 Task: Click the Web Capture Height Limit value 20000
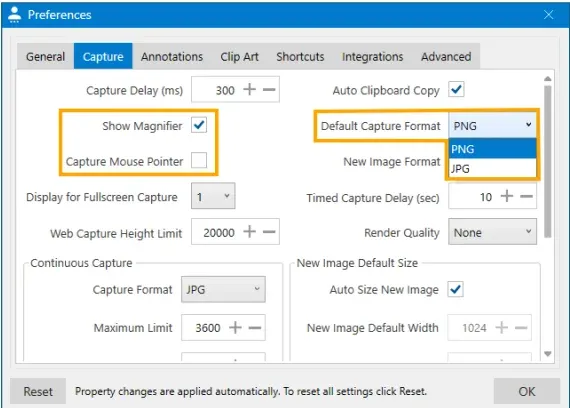[219, 232]
